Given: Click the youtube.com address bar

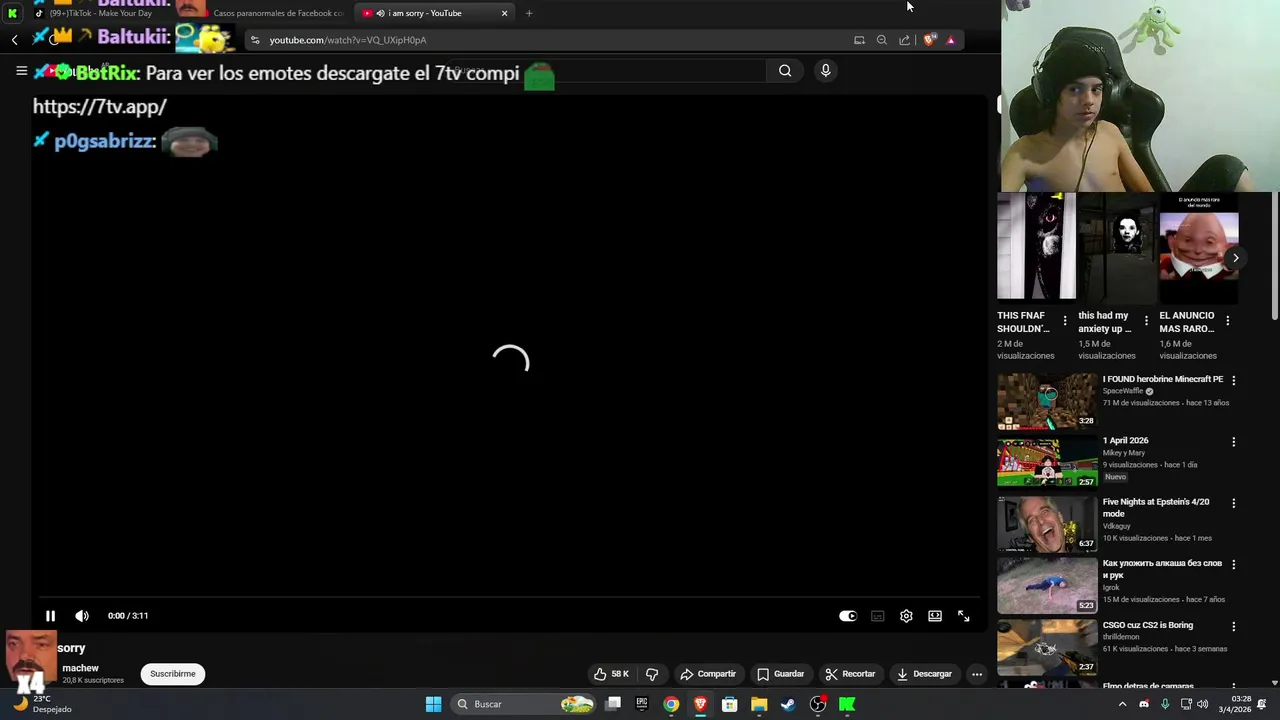Looking at the screenshot, I should (550, 40).
